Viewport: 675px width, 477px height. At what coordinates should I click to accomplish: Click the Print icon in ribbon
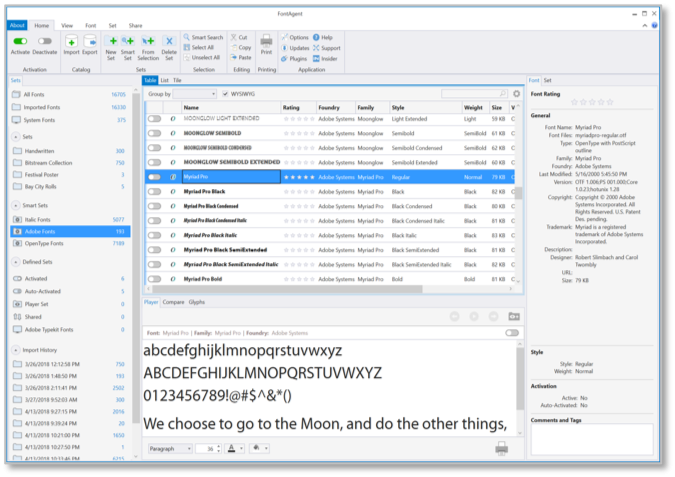[x=266, y=41]
